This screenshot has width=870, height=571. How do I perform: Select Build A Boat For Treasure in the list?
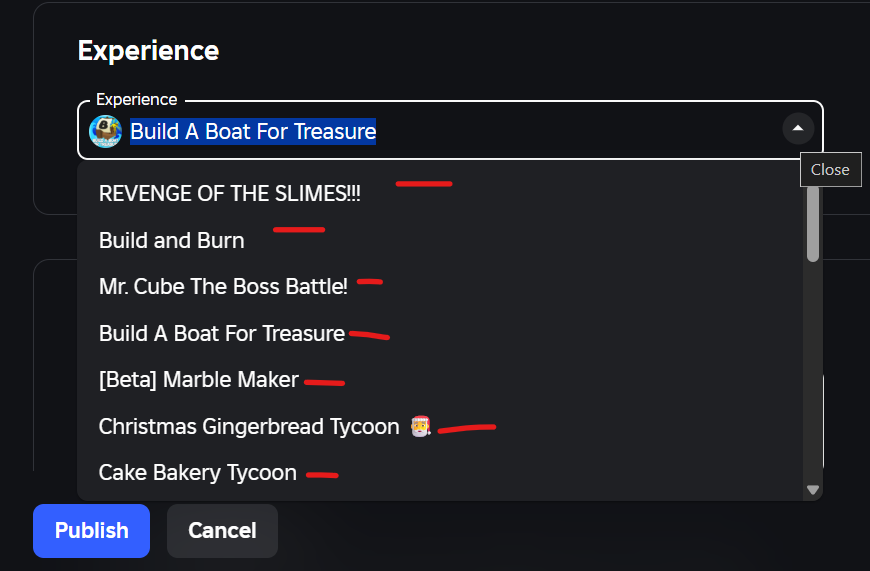click(x=221, y=334)
